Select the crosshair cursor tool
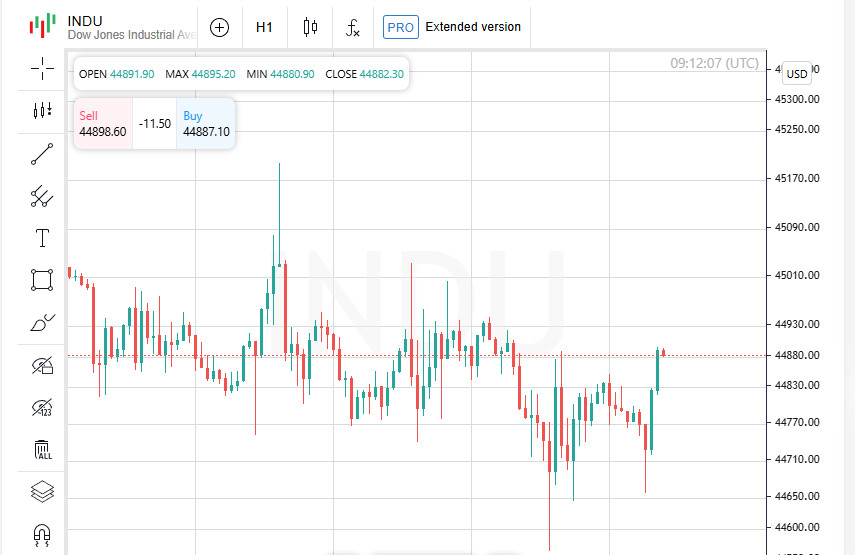 pyautogui.click(x=42, y=68)
